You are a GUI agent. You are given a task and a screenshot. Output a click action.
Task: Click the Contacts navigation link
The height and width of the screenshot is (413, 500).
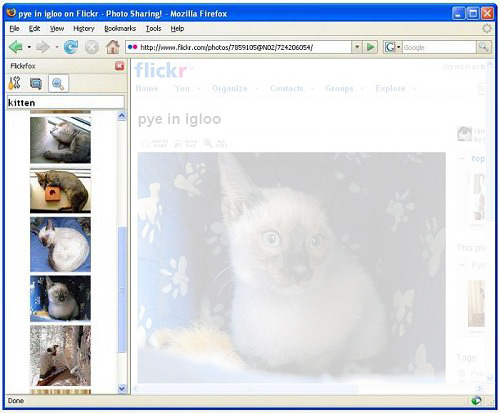pyautogui.click(x=287, y=88)
